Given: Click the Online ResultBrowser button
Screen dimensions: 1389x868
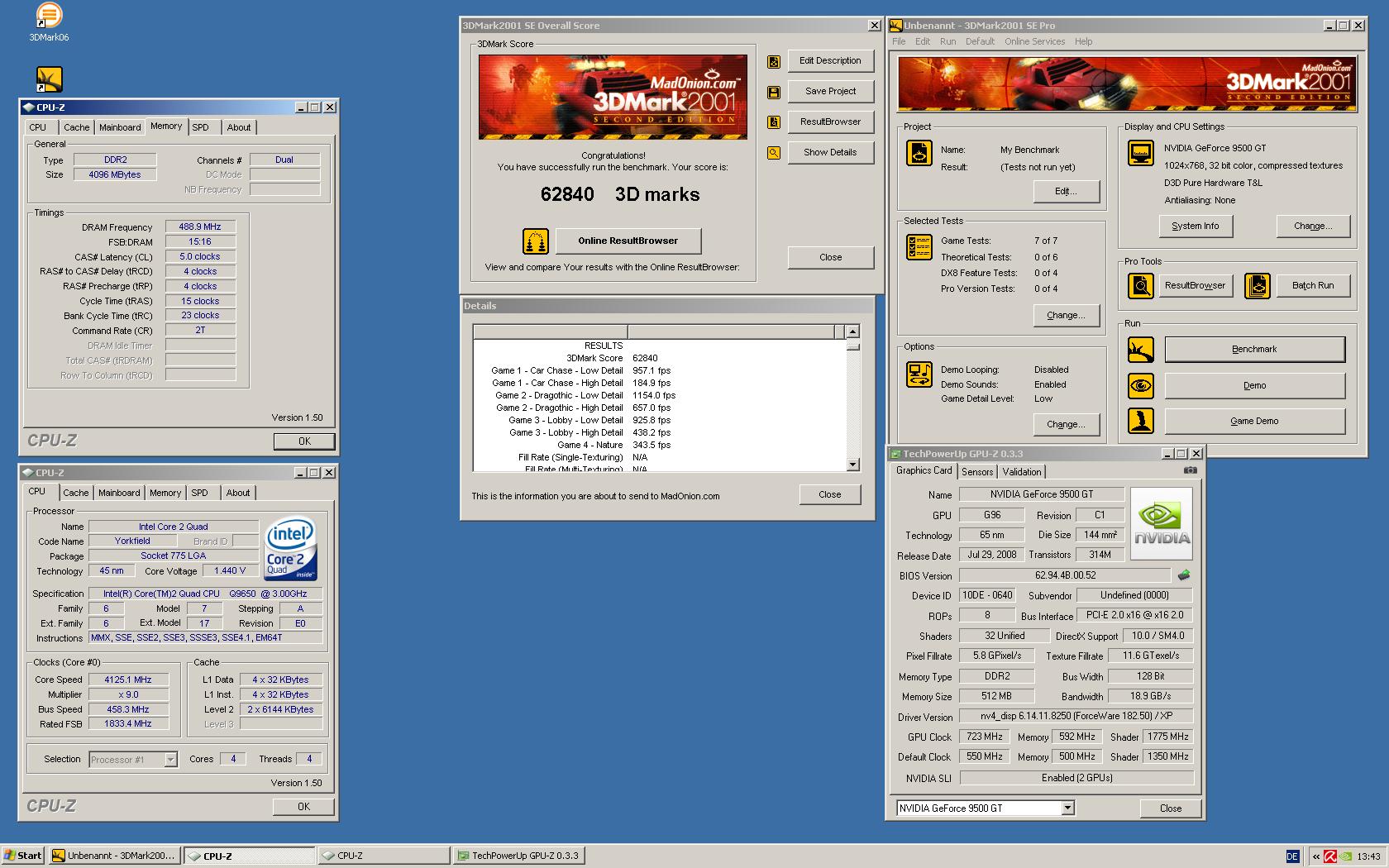Looking at the screenshot, I should 628,241.
